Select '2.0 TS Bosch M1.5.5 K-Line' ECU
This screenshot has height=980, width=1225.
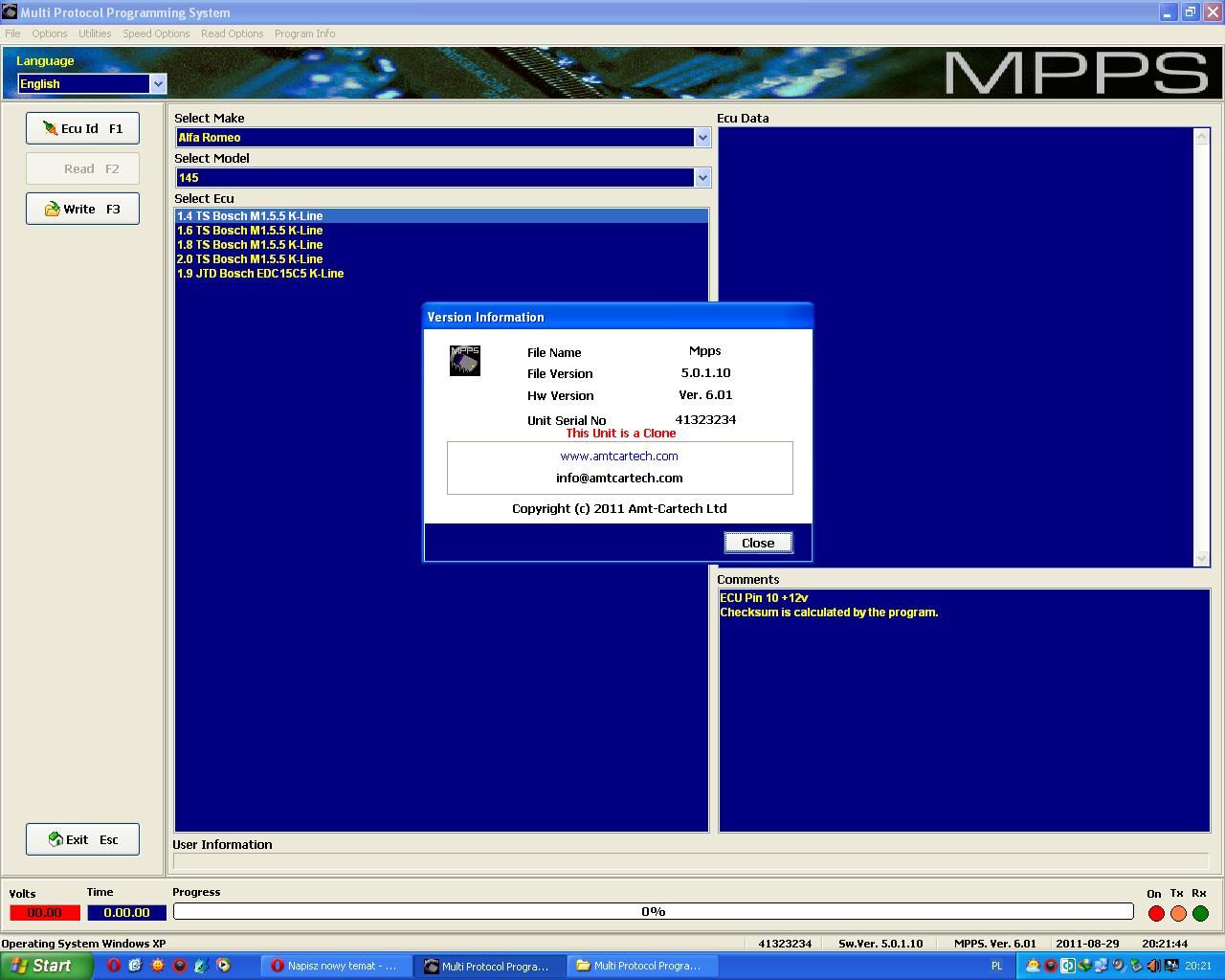coord(441,259)
